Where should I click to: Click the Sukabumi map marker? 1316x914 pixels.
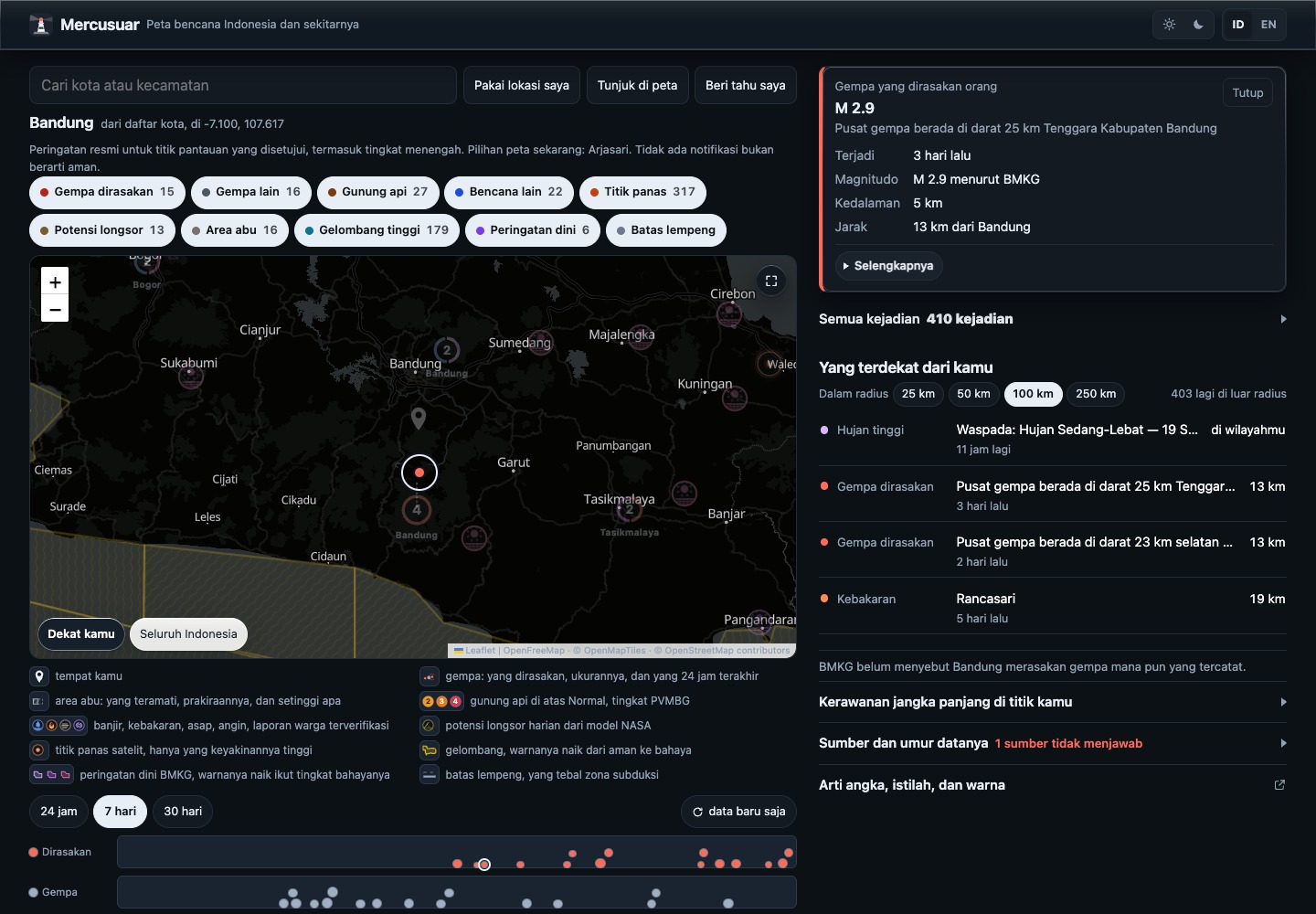coord(191,377)
